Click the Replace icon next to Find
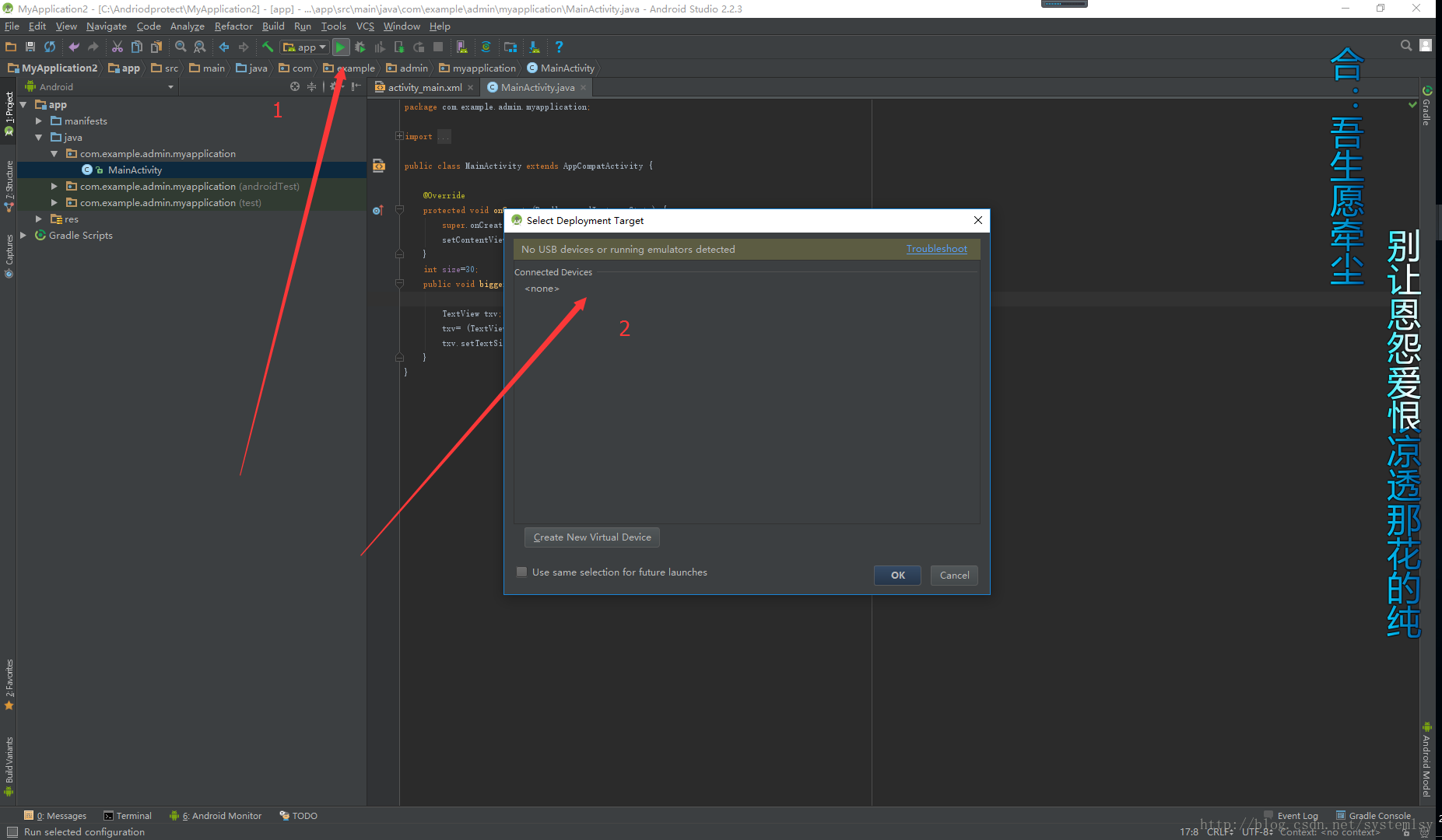 (x=200, y=47)
